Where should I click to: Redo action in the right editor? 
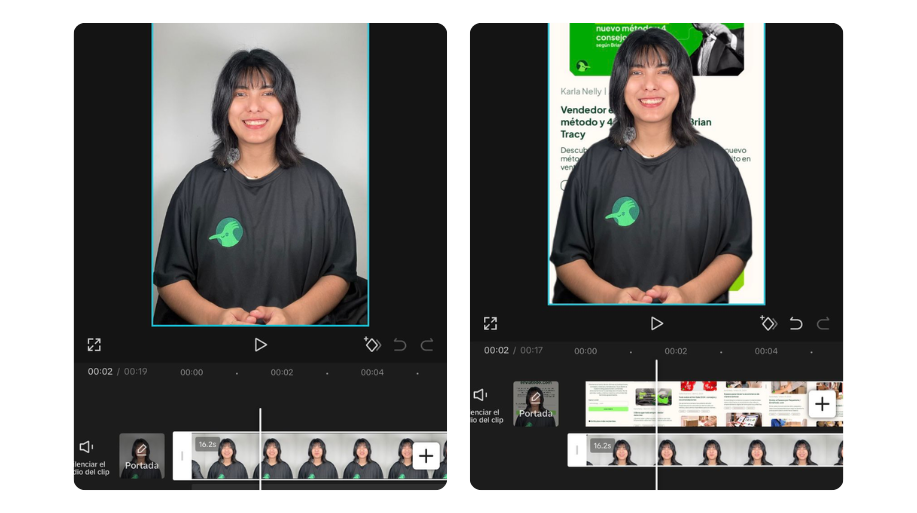click(x=823, y=323)
